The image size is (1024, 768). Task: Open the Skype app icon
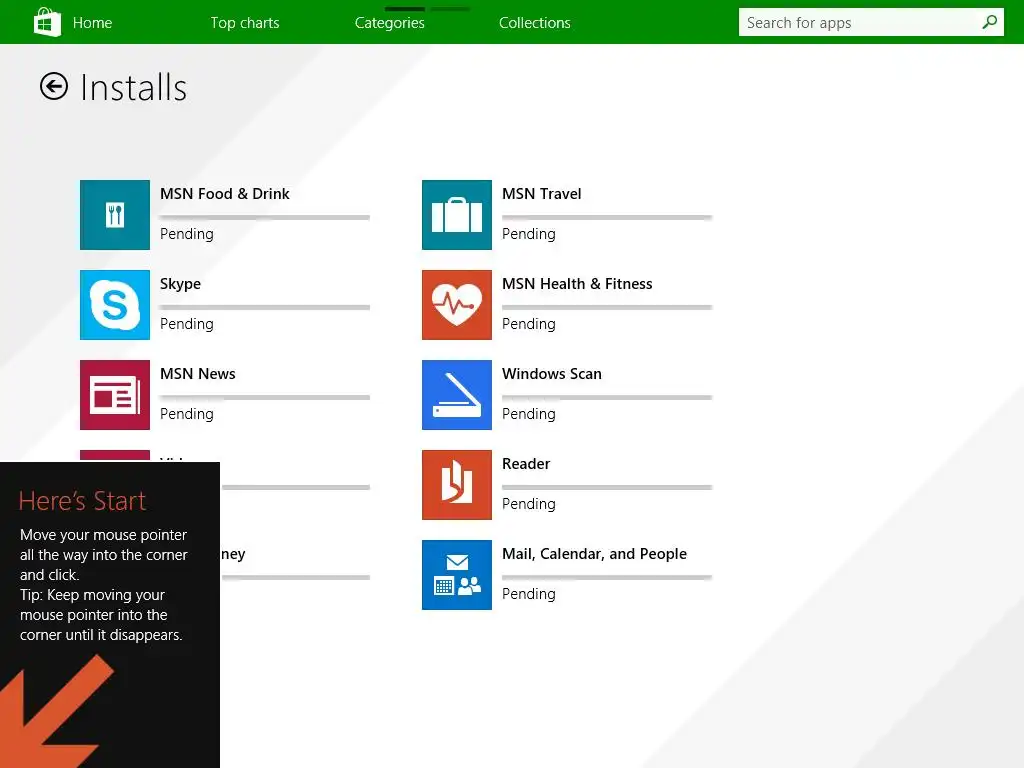point(115,305)
